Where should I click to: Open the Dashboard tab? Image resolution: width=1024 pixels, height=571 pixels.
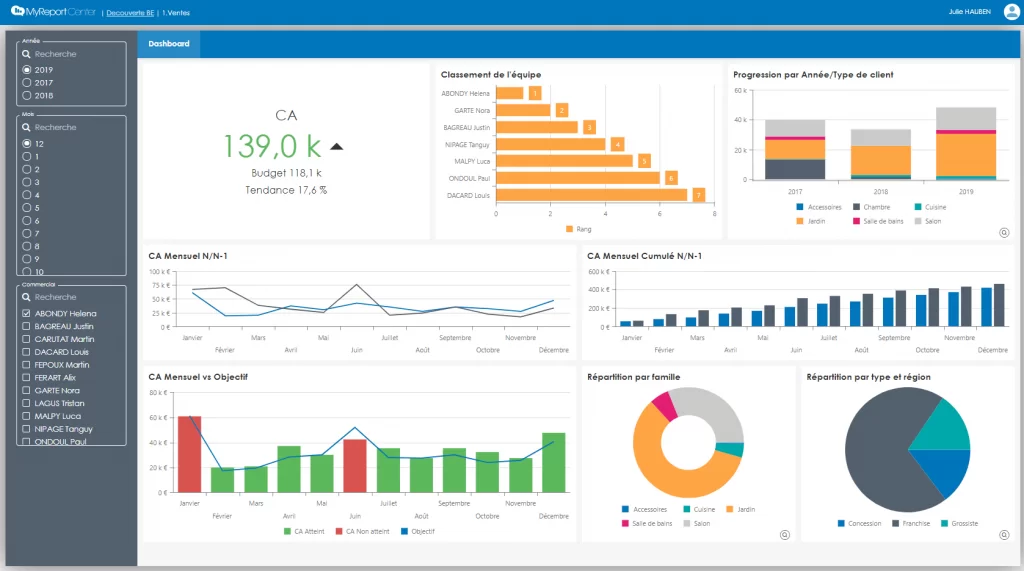[169, 44]
